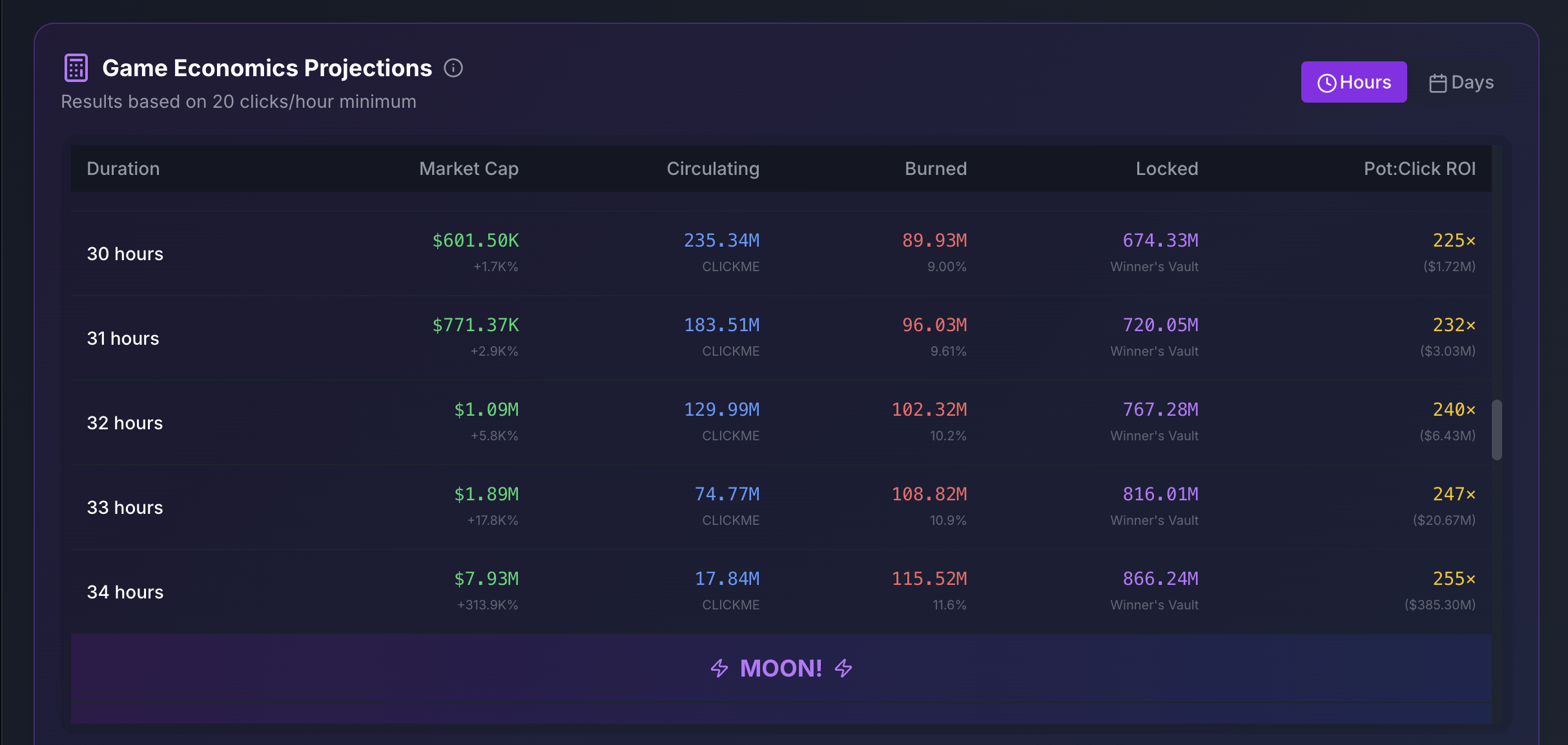The width and height of the screenshot is (1568, 745).
Task: Click the clock icon in Hours button
Action: (x=1326, y=83)
